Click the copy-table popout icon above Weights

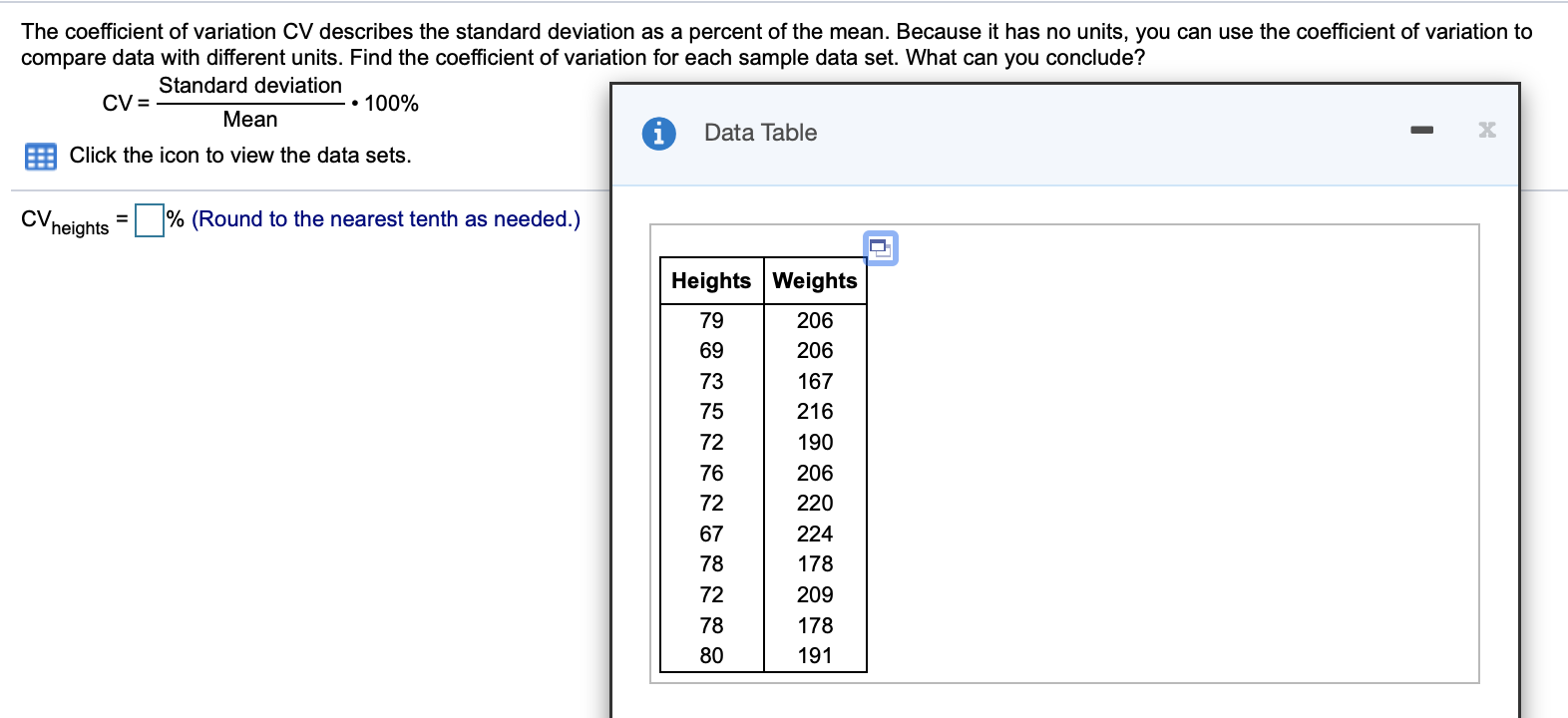[880, 248]
